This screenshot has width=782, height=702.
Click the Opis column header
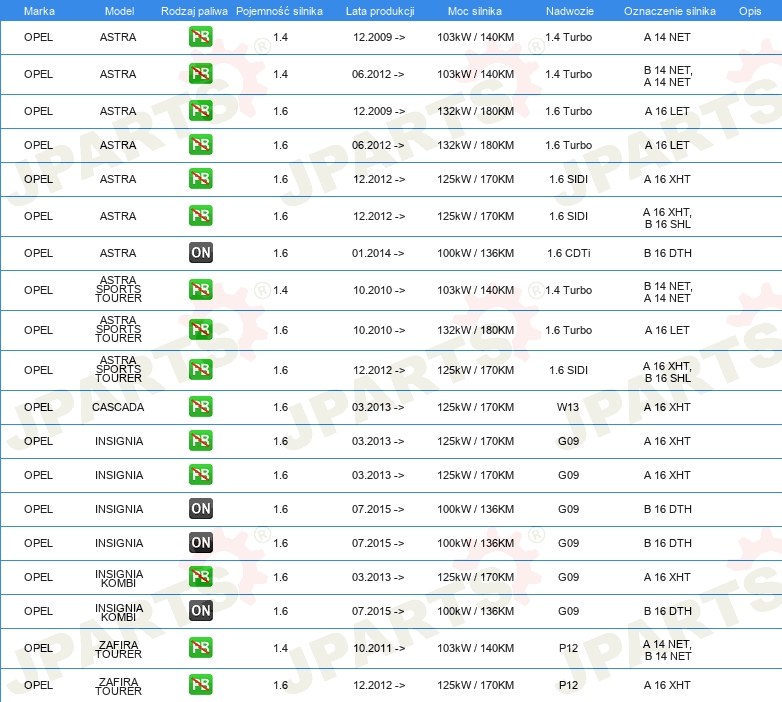click(x=750, y=11)
